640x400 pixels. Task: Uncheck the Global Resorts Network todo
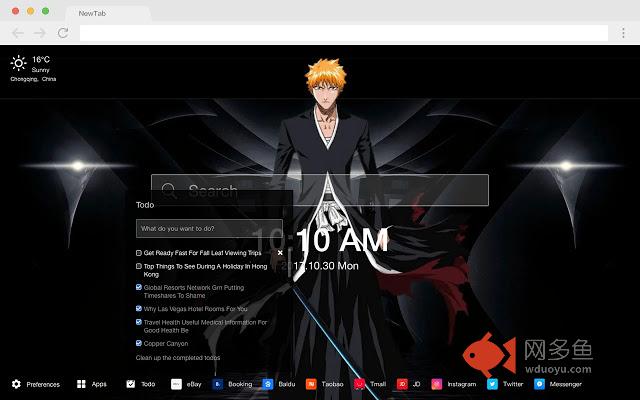click(x=139, y=287)
